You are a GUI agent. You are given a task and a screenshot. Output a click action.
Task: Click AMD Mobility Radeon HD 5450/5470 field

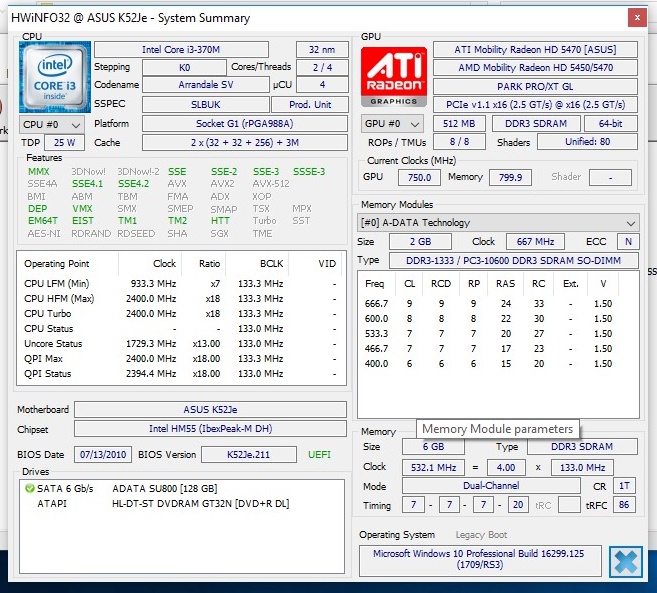pyautogui.click(x=535, y=67)
